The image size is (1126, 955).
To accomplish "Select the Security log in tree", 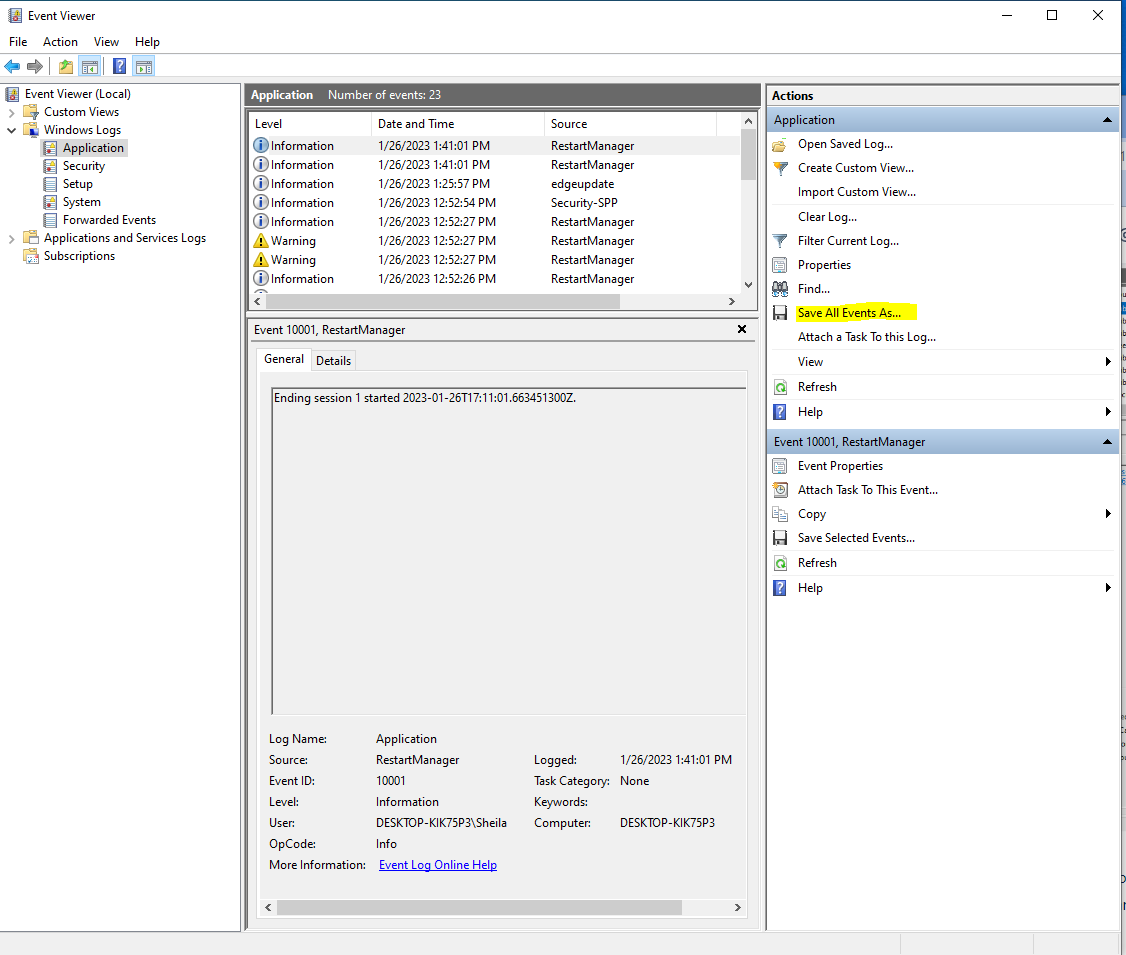I will click(x=83, y=166).
